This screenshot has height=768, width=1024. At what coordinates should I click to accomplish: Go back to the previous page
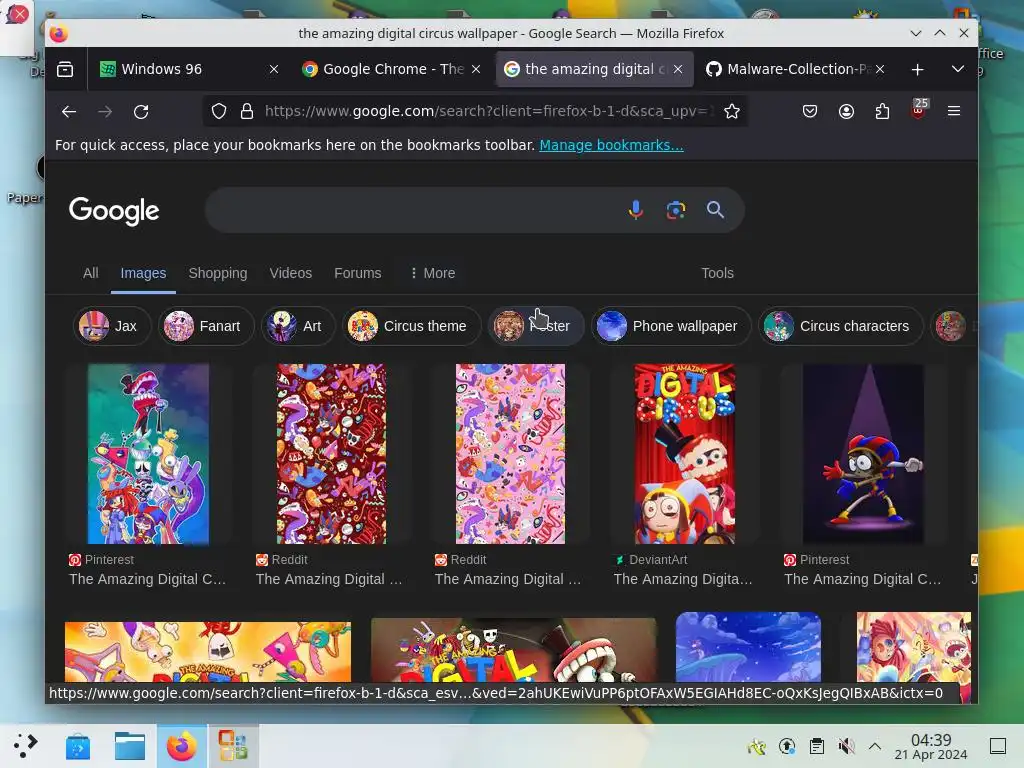pos(69,112)
